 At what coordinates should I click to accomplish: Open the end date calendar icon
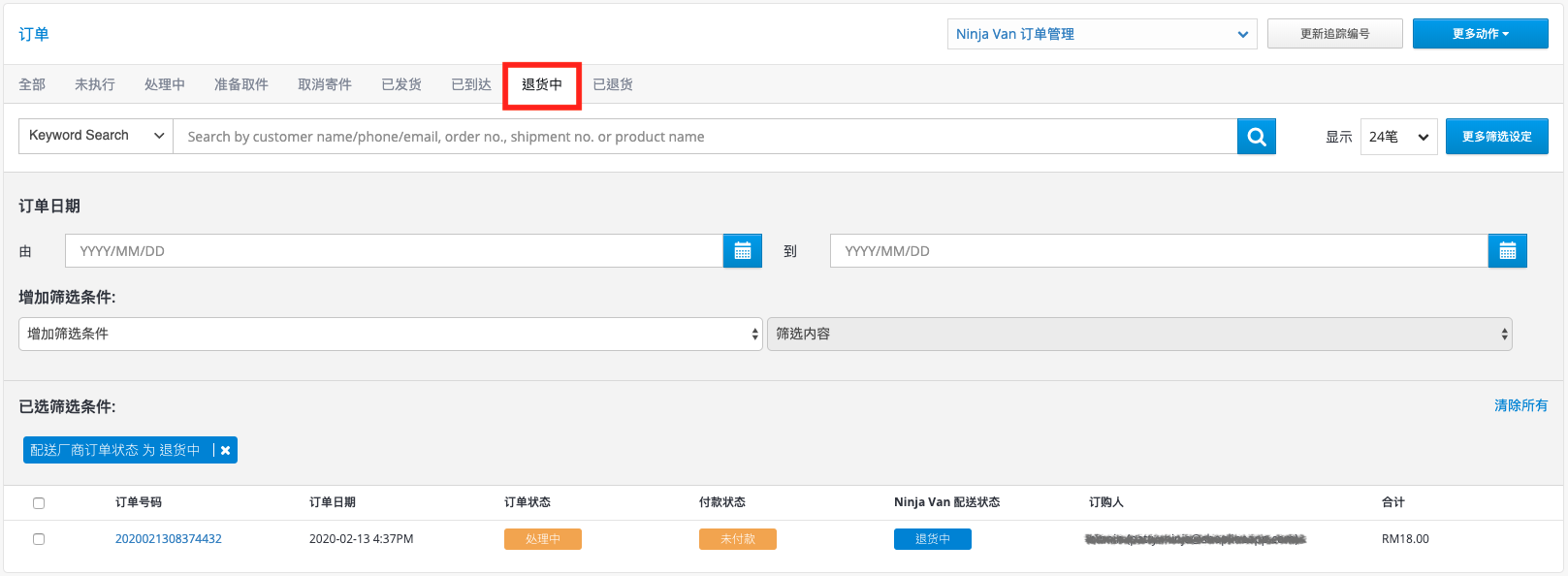[1508, 251]
